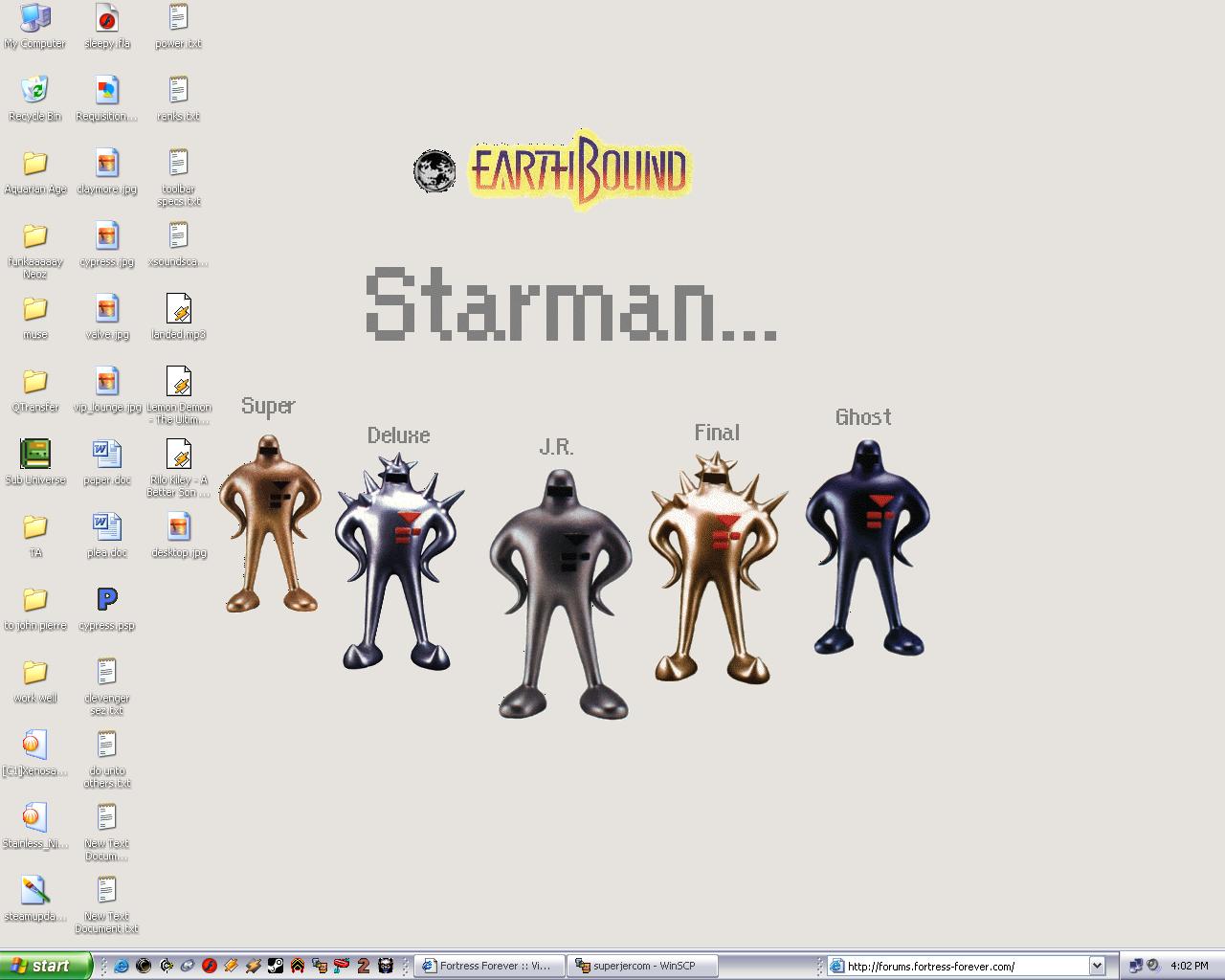Screen dimensions: 1225x980
Task: Select the claymore.jpg image file
Action: tap(107, 171)
